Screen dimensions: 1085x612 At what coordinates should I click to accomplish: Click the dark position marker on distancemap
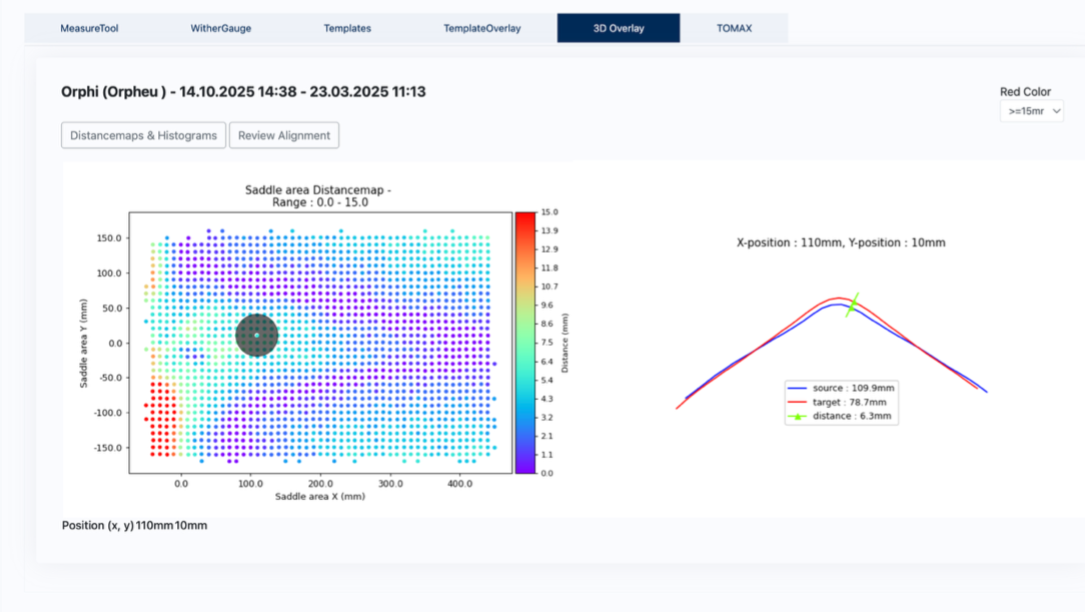257,335
